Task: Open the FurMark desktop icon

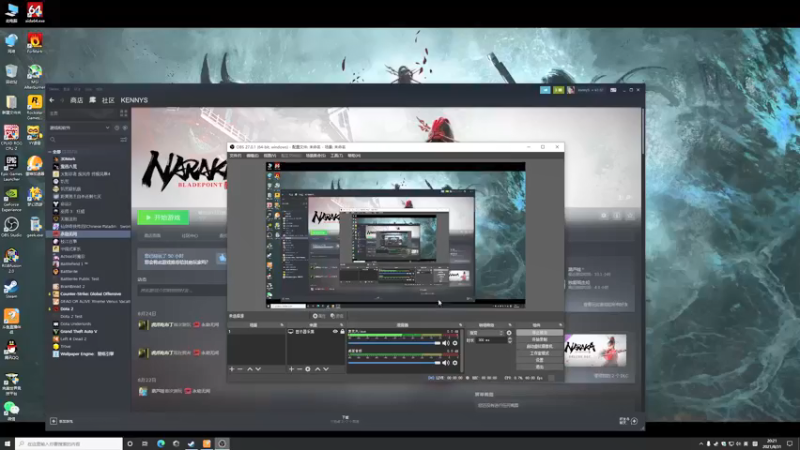Action: pyautogui.click(x=34, y=43)
